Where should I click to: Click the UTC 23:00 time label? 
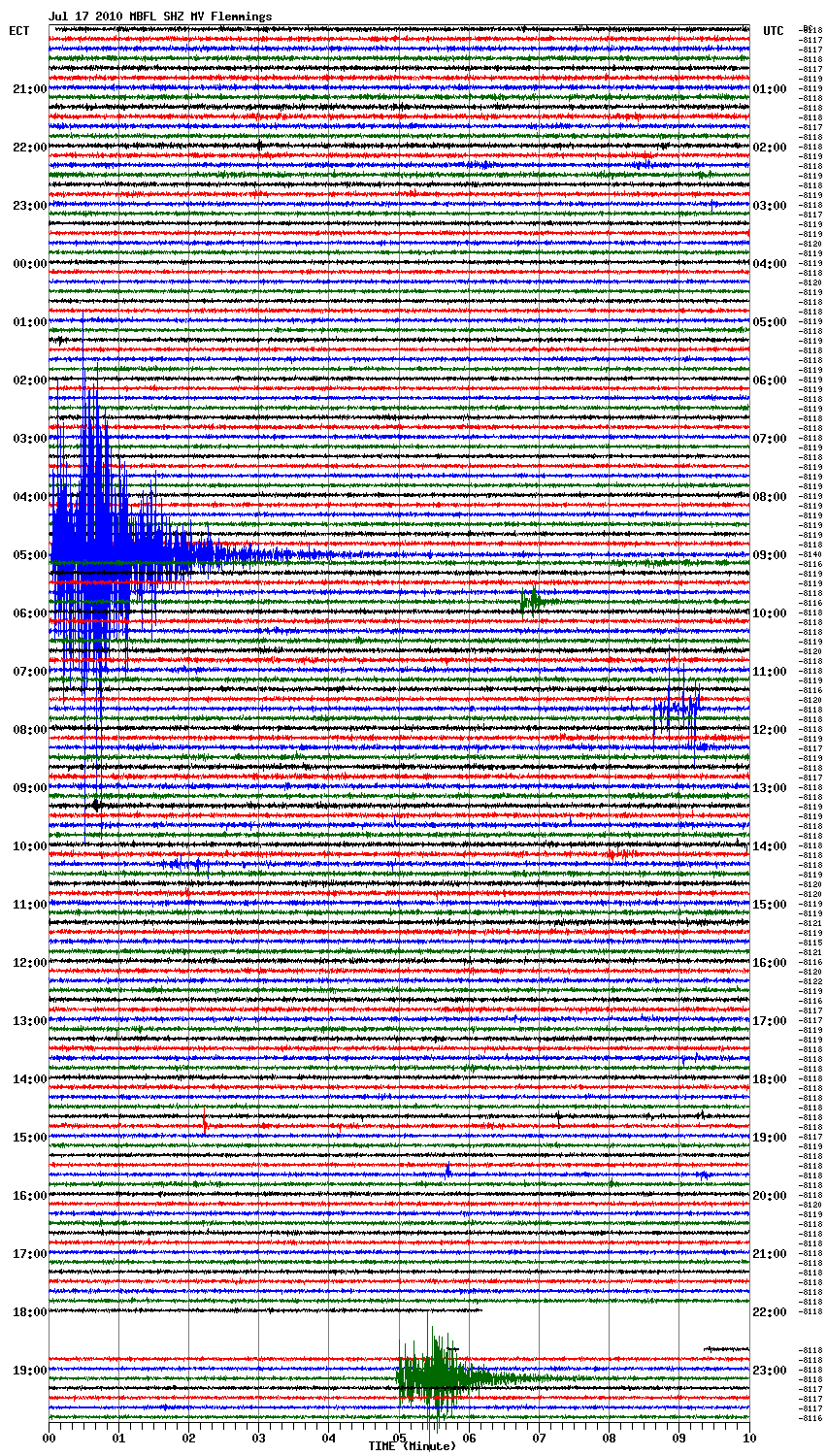coord(769,1371)
